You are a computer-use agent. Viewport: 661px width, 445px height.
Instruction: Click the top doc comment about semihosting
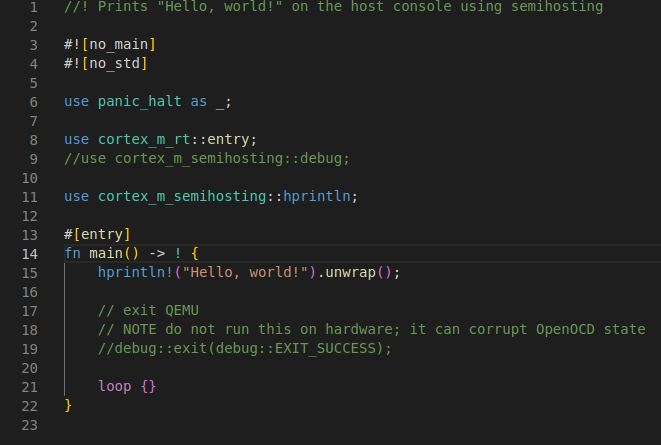(333, 7)
